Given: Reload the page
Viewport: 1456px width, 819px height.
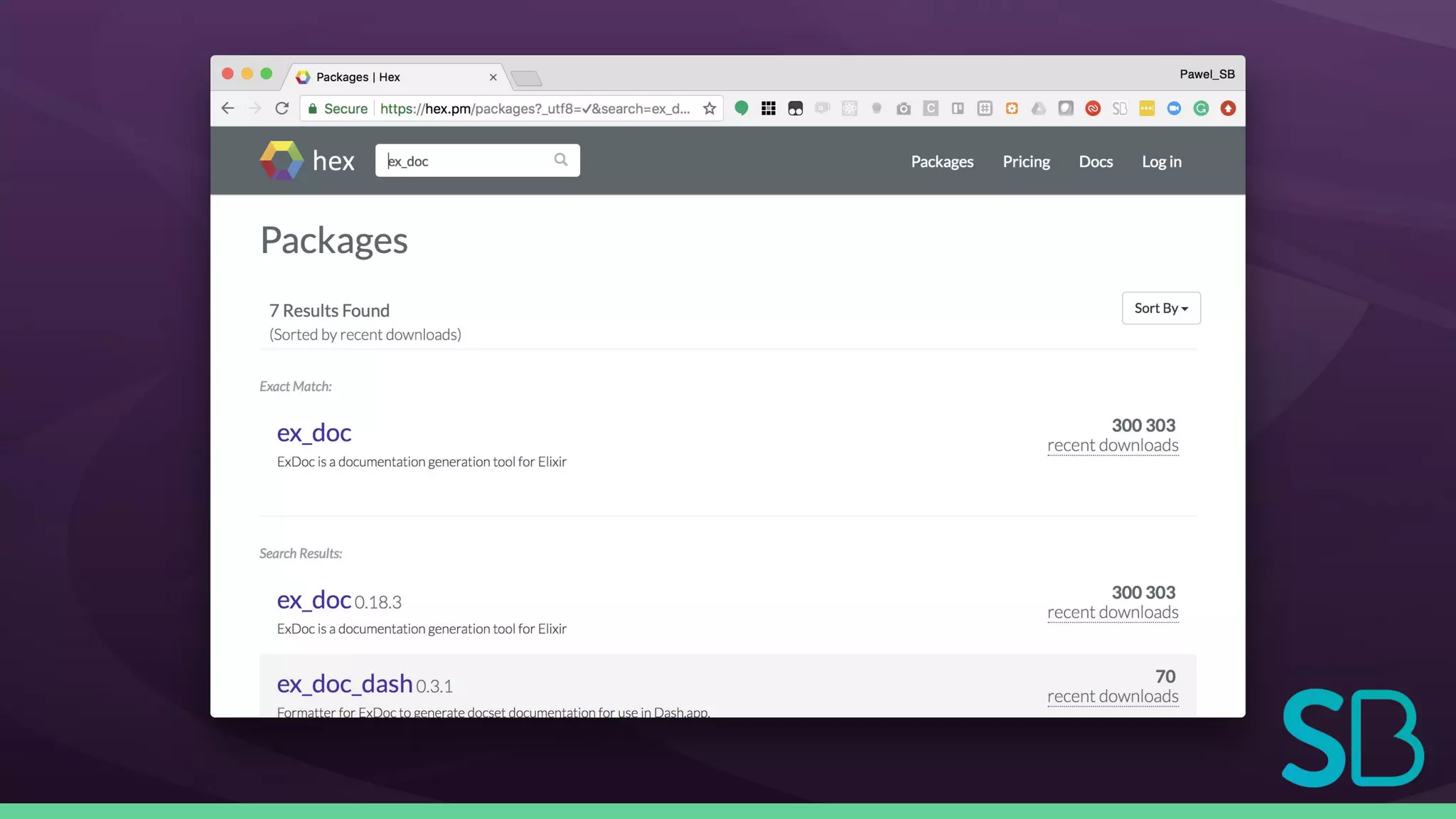Looking at the screenshot, I should coord(282,109).
